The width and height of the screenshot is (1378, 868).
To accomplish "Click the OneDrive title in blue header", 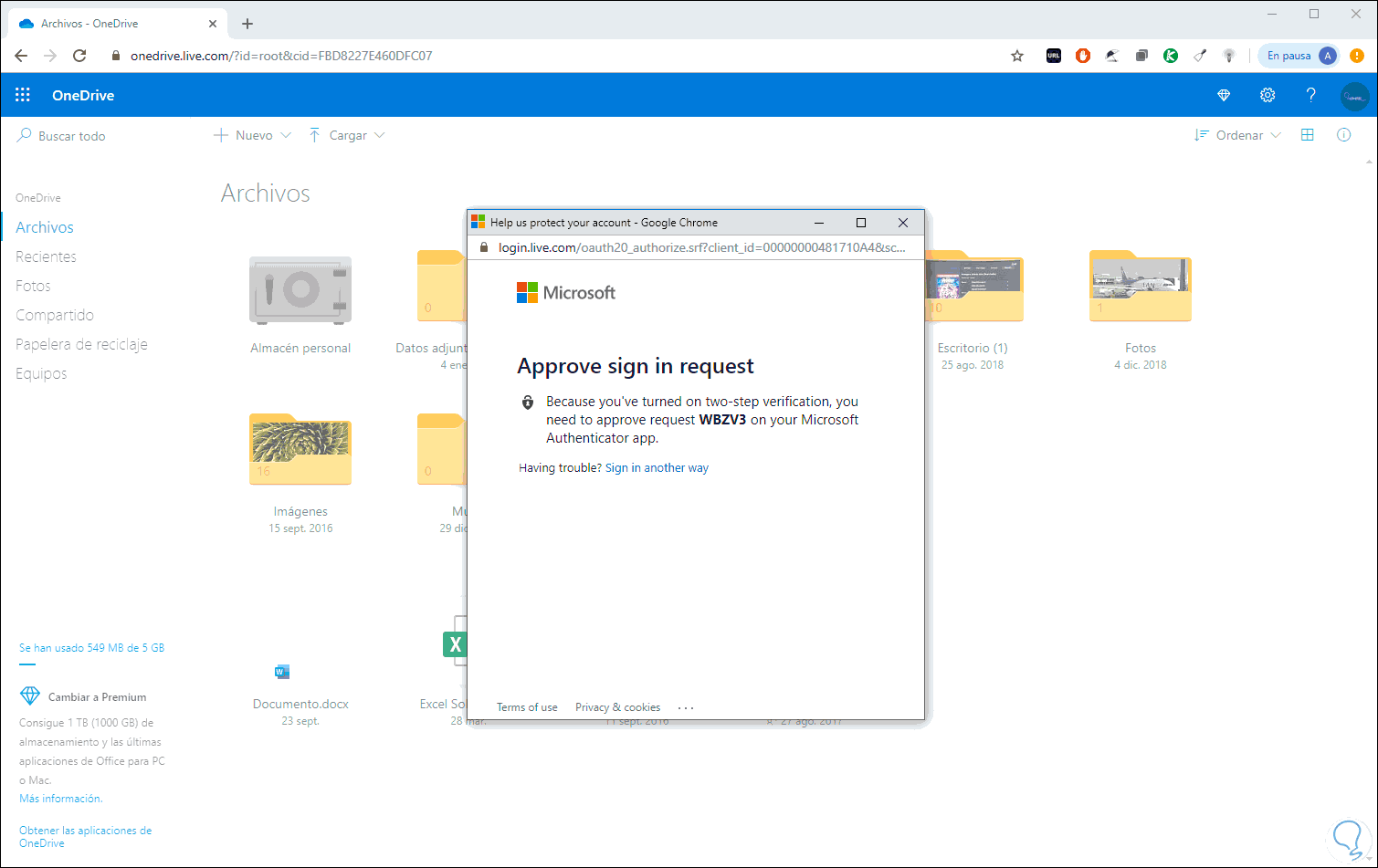I will 83,95.
